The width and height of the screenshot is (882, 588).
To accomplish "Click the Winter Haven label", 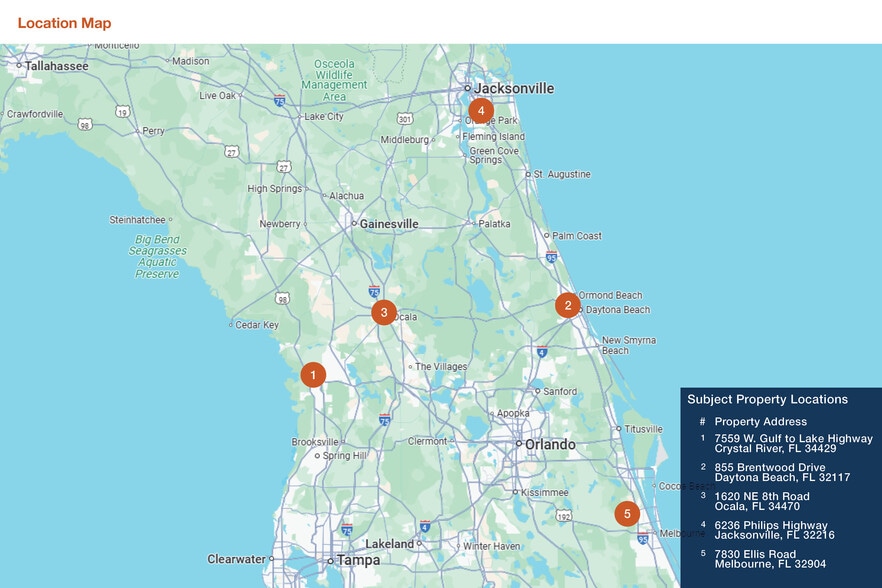I will pyautogui.click(x=491, y=546).
